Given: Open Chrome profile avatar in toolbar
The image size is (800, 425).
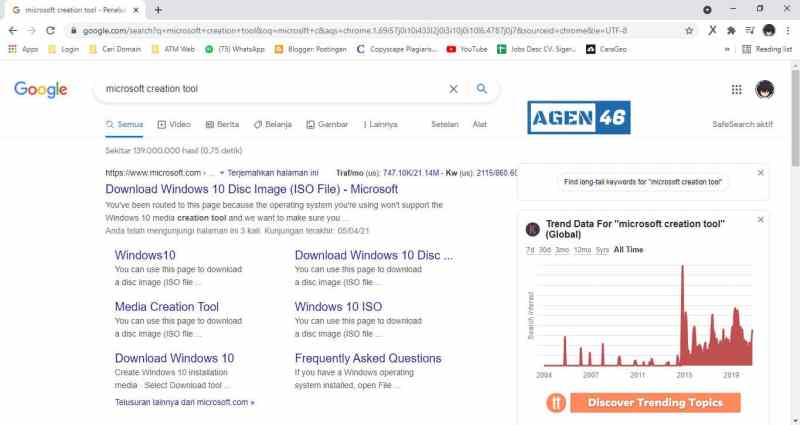Looking at the screenshot, I should [x=769, y=31].
